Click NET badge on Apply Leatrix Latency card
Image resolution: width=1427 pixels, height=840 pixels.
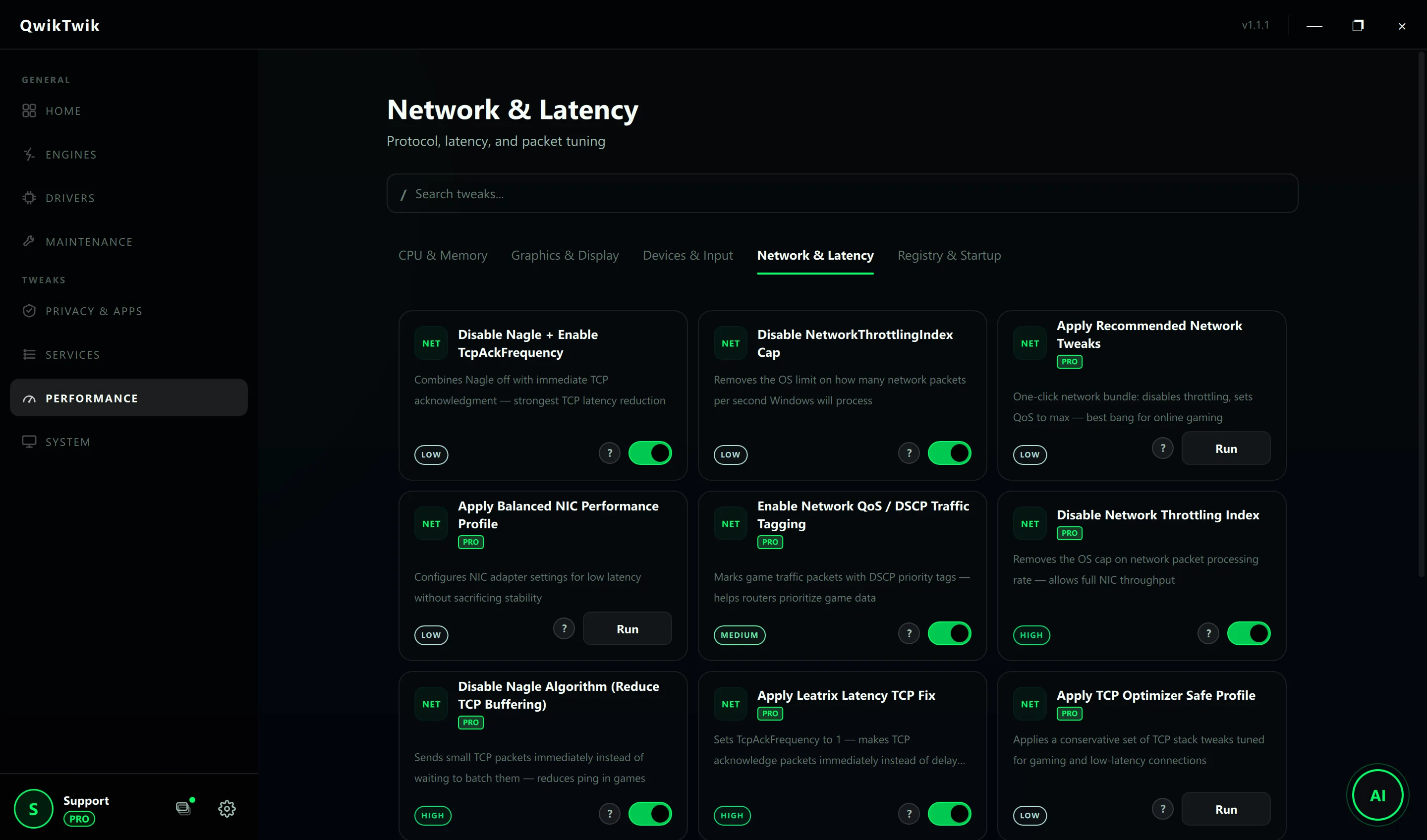point(731,704)
